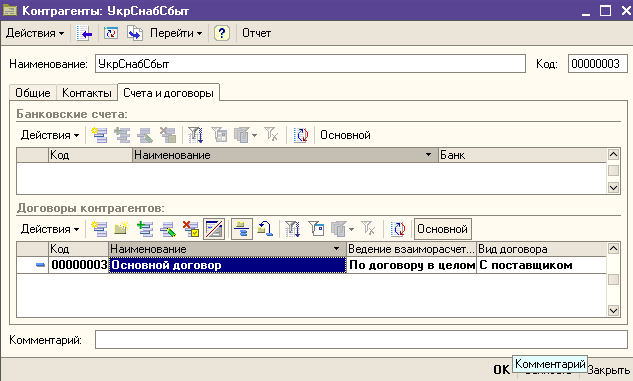Open Действия menu in Банковские счета section

tap(50, 135)
